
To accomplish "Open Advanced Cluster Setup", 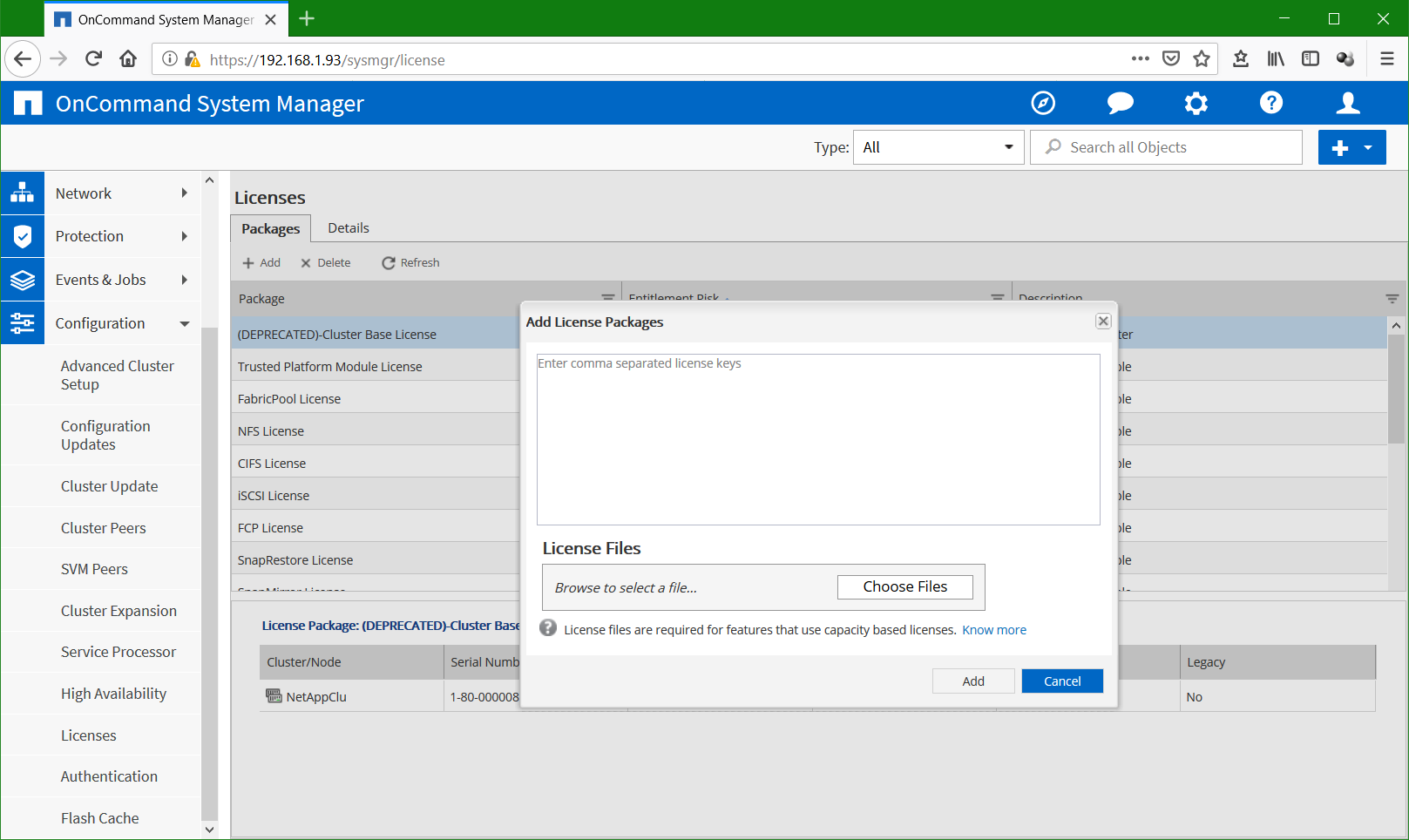I will click(x=118, y=376).
